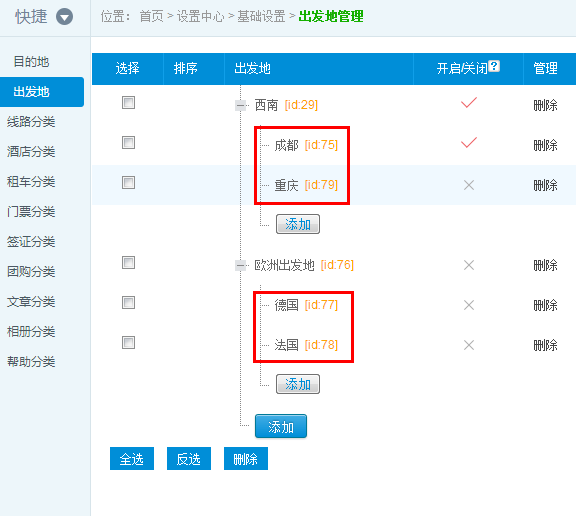Click the blue 添加 button at the bottom
This screenshot has width=576, height=516.
(x=281, y=426)
